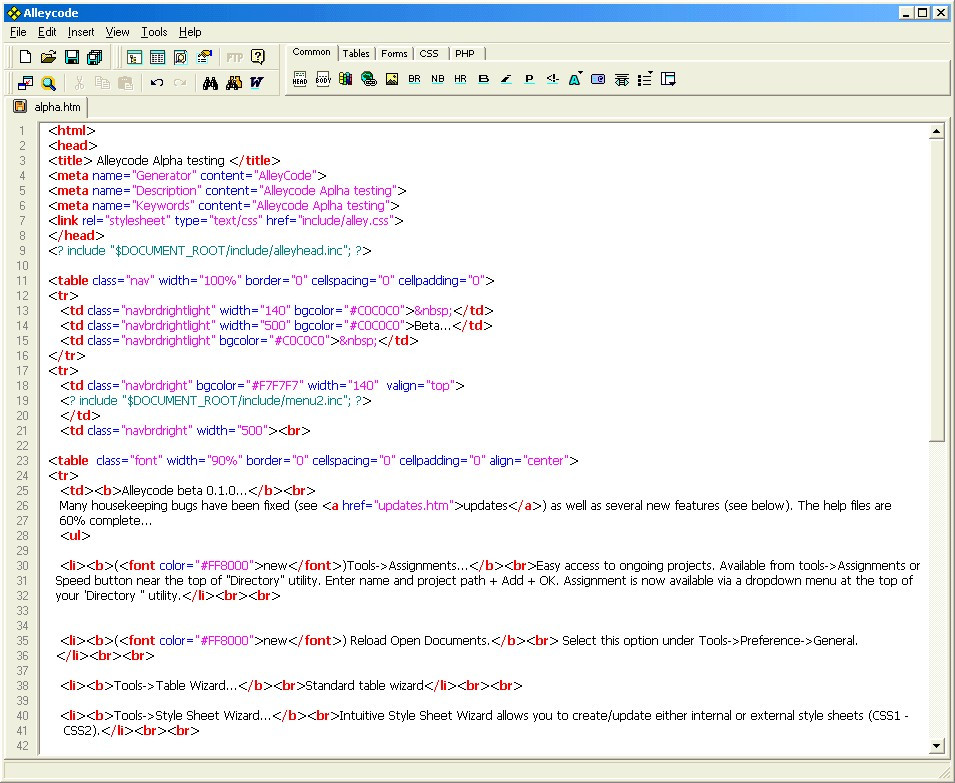Insert paragraph tag with P icon
This screenshot has height=783, width=955.
click(529, 79)
